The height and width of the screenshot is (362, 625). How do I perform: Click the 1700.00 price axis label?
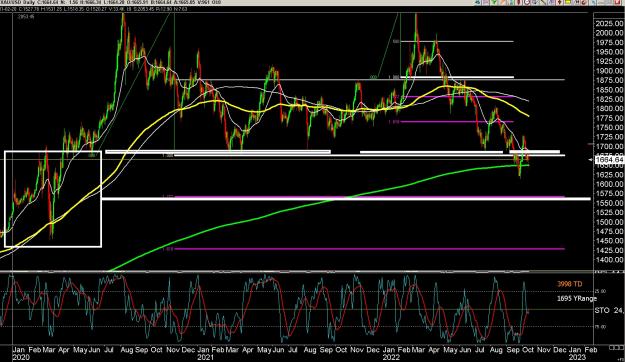(609, 147)
